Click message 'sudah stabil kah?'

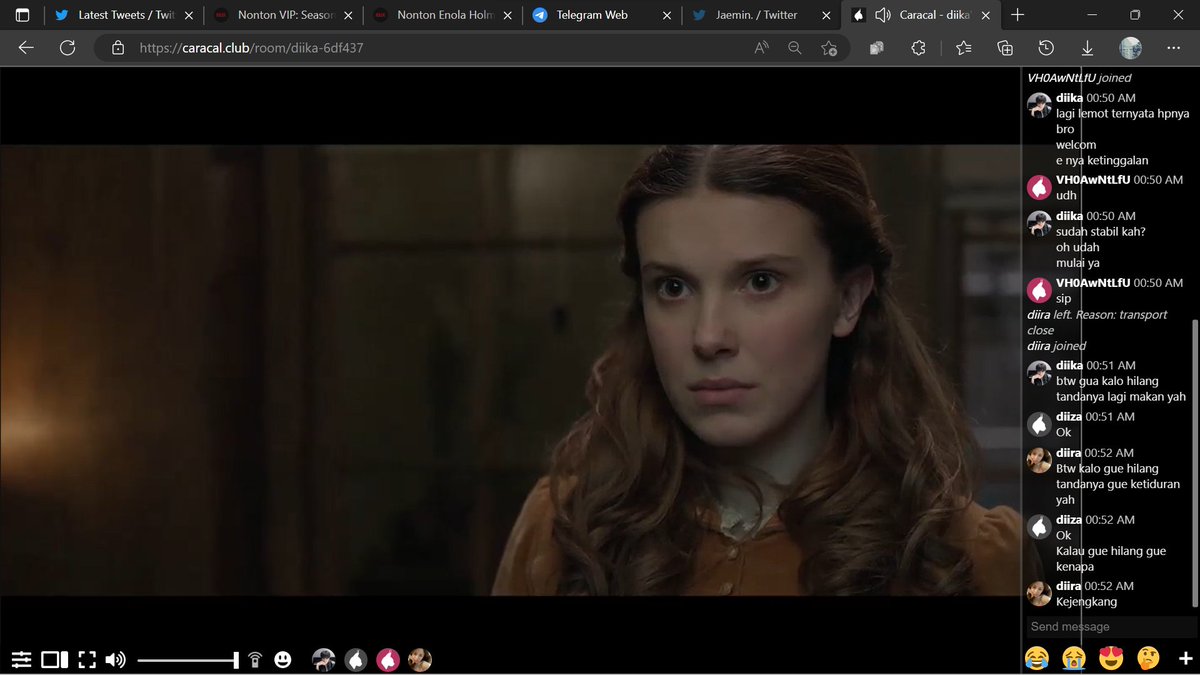pyautogui.click(x=1100, y=232)
